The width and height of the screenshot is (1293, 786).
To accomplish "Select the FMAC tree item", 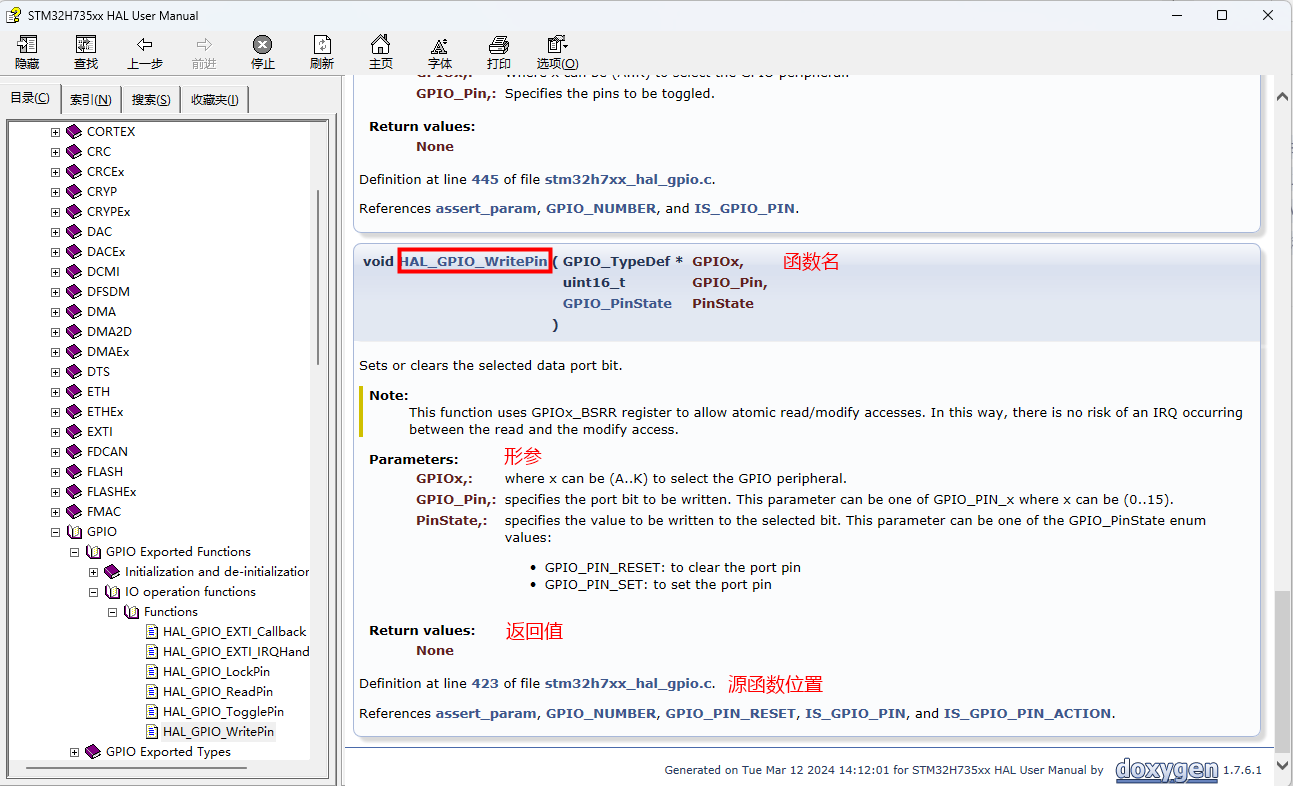I will click(x=104, y=512).
